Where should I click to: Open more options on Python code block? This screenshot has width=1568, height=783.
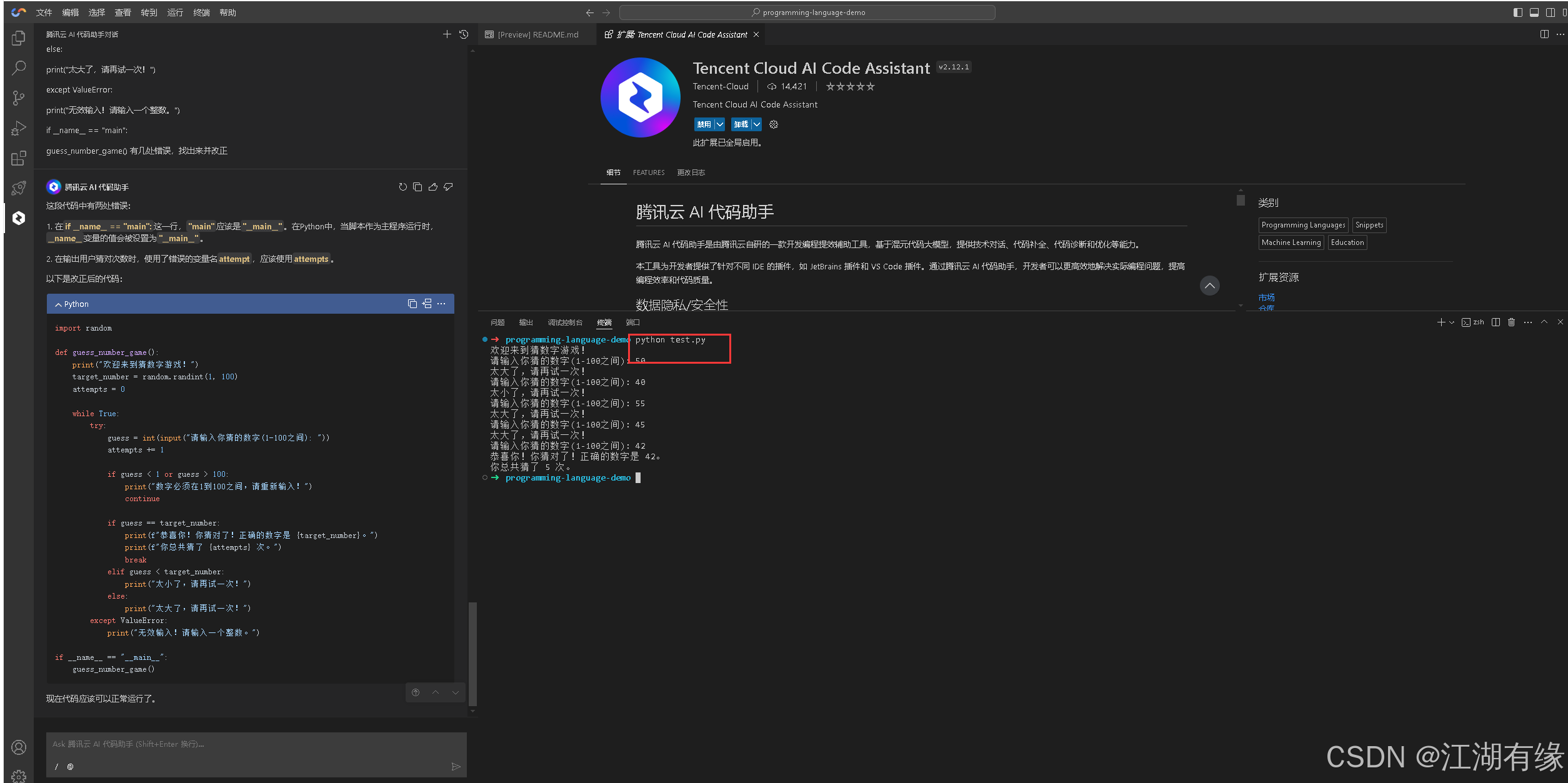point(441,304)
